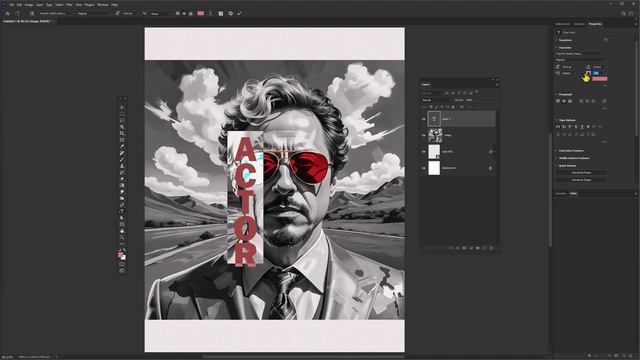
Task: Select the text layer thumbnail
Action: (434, 119)
